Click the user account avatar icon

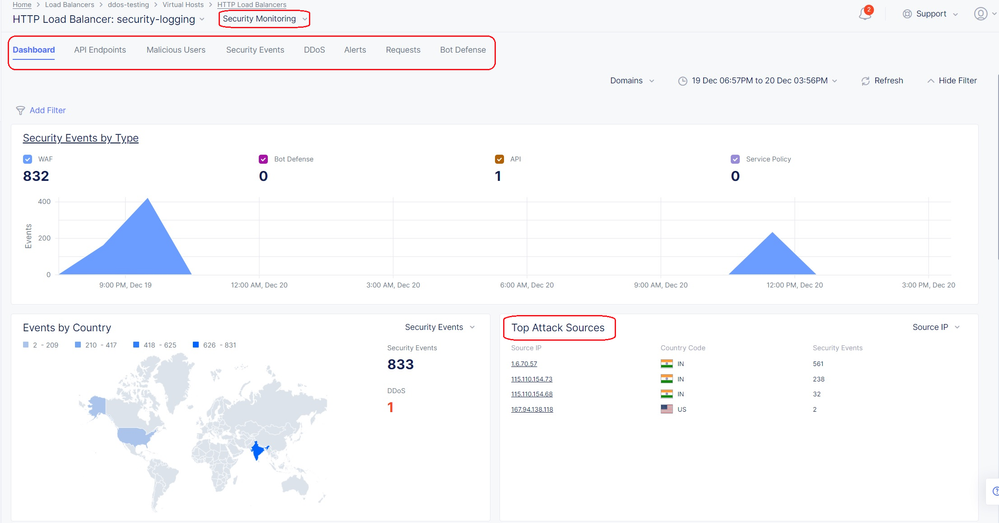pos(980,14)
